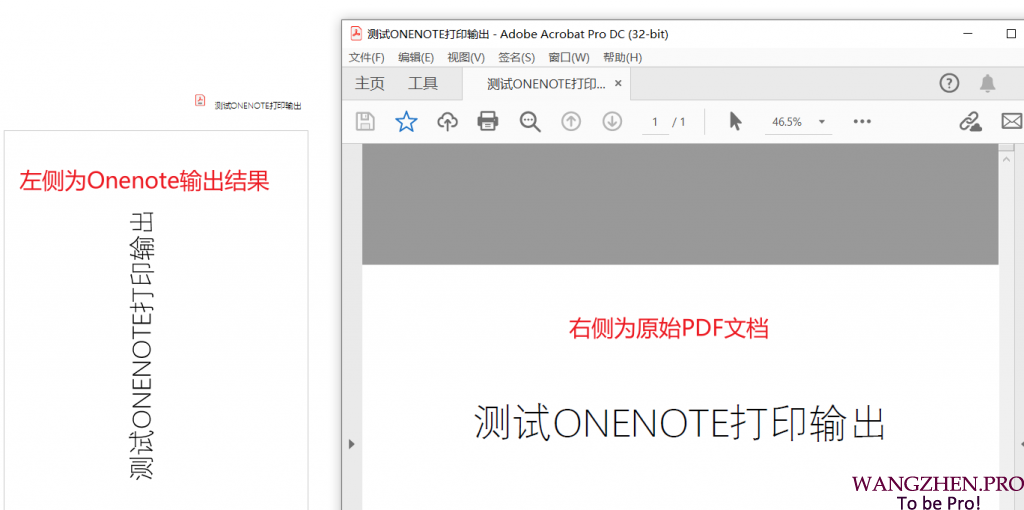Click the red text 右侧为原始PDF文档
Image resolution: width=1024 pixels, height=510 pixels.
tap(668, 328)
